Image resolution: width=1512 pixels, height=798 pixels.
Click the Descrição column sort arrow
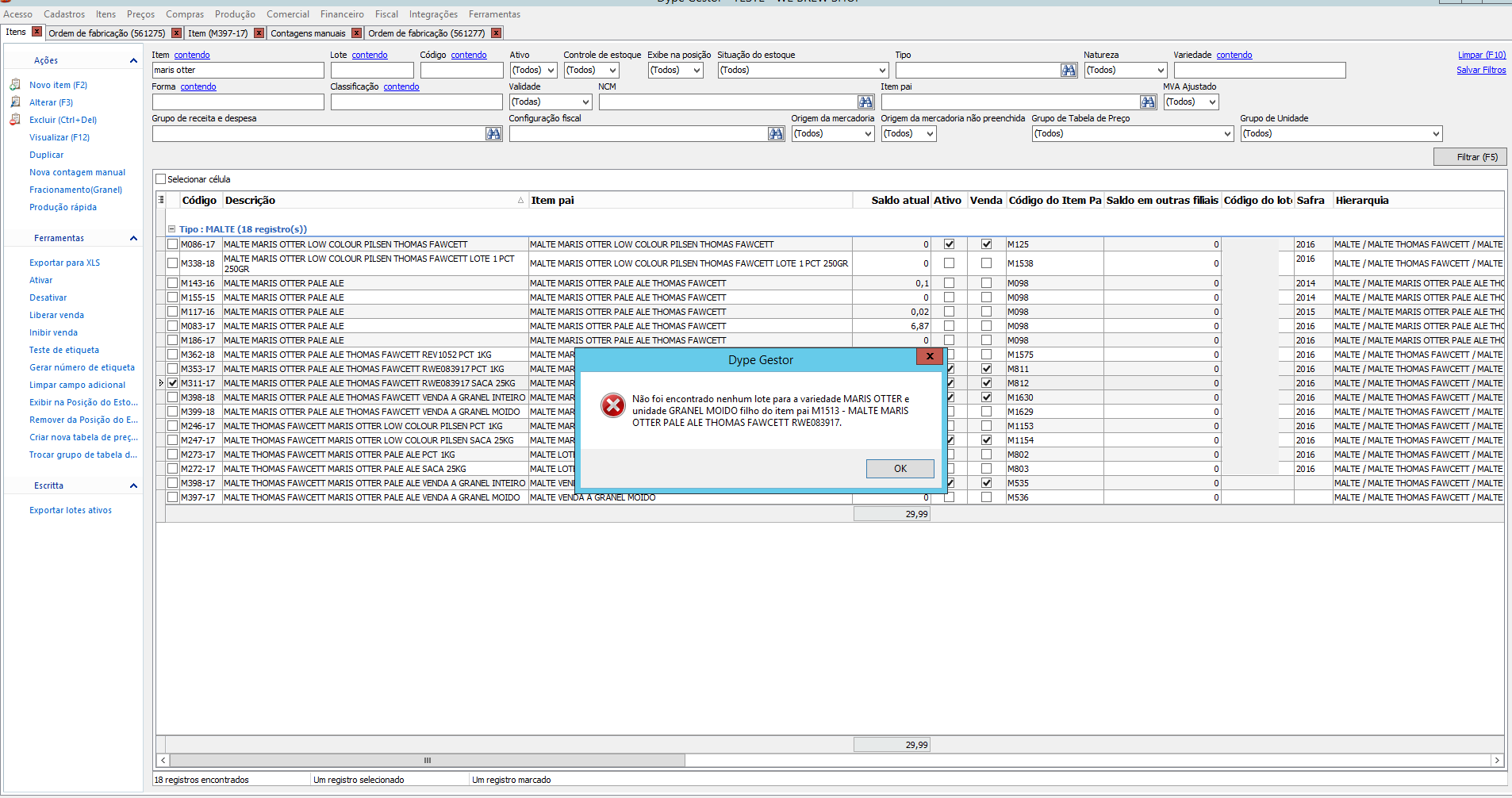click(x=521, y=201)
